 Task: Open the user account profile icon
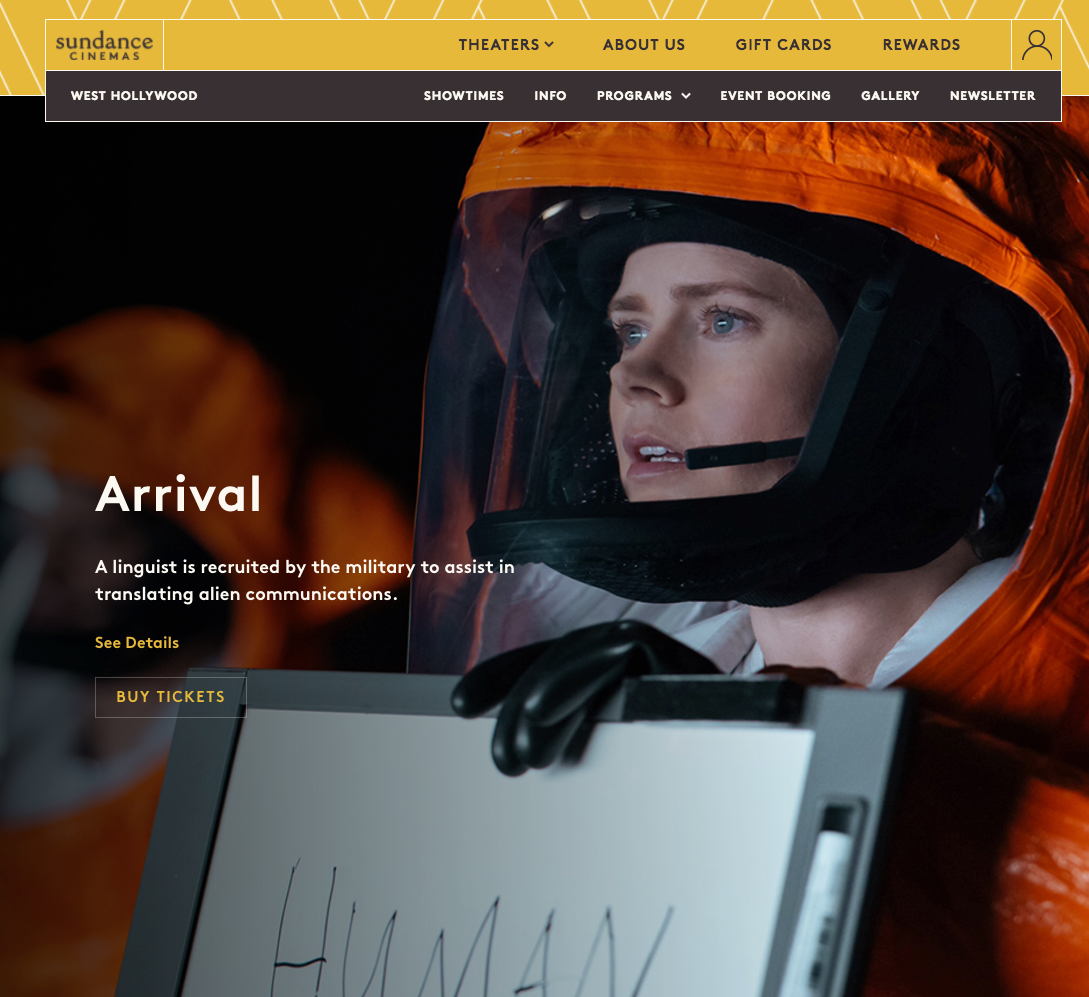point(1036,45)
